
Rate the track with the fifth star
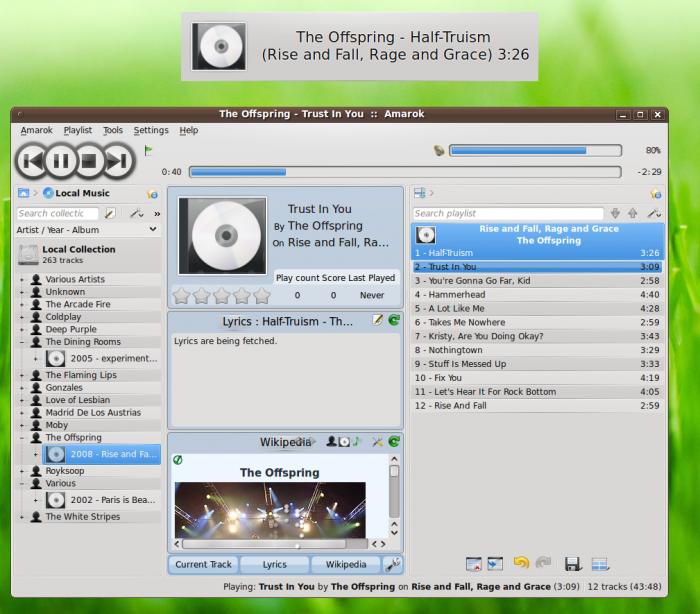[x=262, y=295]
